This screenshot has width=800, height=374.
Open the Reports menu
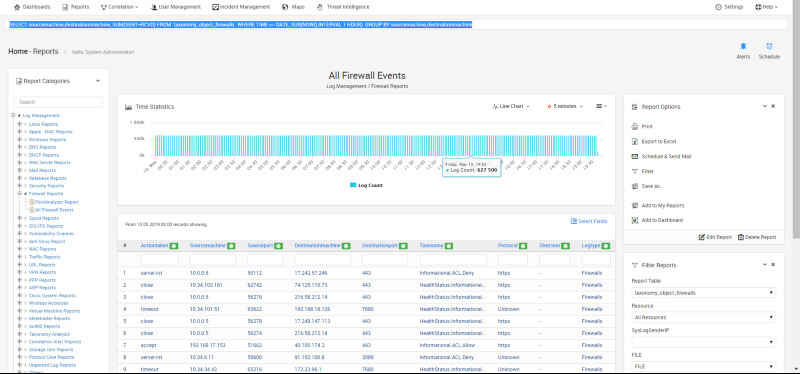click(76, 7)
